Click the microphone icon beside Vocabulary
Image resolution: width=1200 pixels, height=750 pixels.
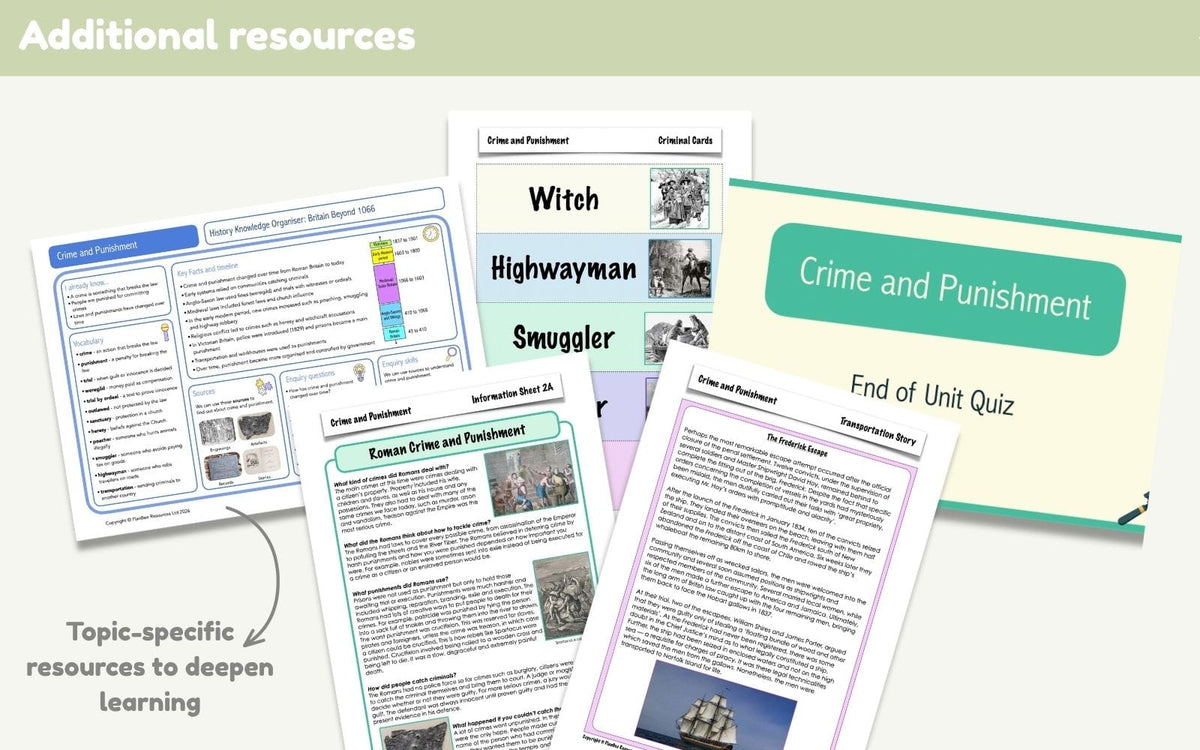[165, 331]
